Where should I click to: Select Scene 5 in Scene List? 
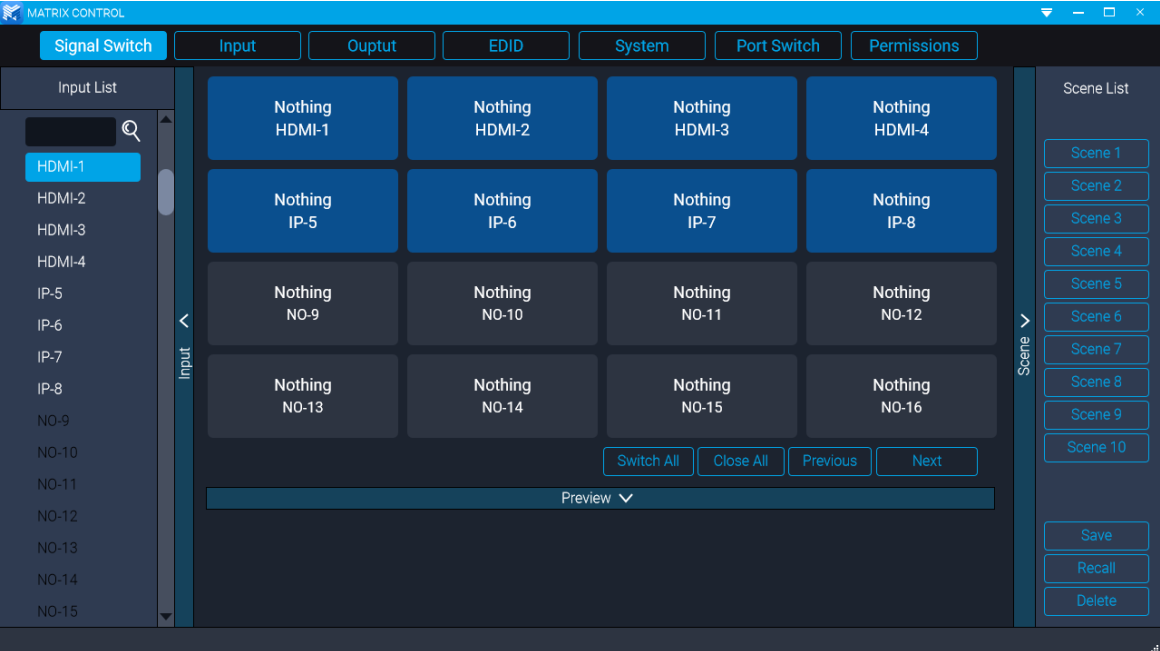(1096, 284)
